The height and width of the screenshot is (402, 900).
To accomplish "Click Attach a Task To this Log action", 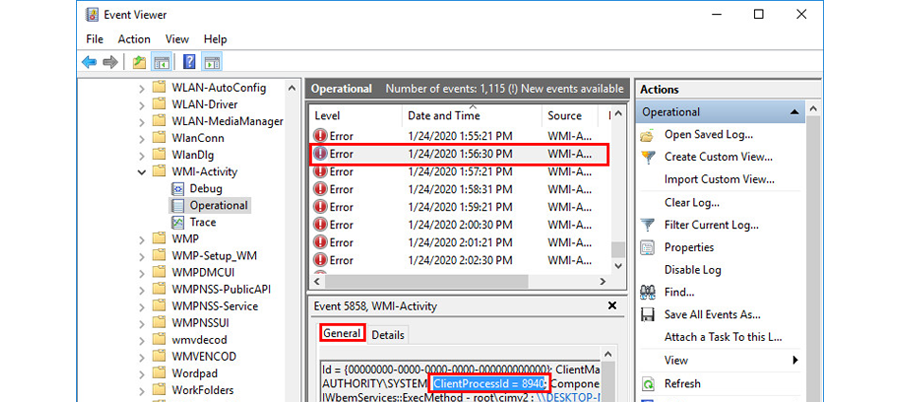I will point(723,337).
